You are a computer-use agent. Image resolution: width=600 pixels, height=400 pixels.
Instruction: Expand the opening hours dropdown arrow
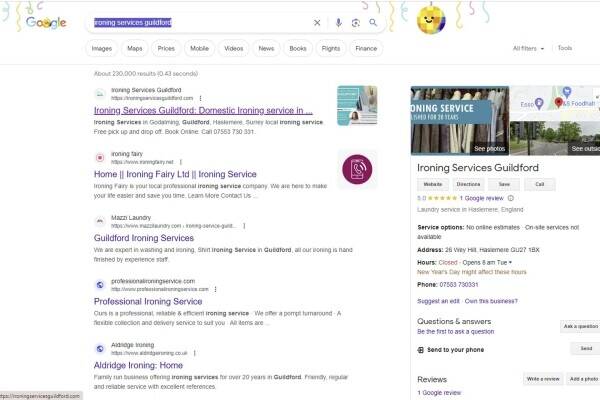point(510,263)
